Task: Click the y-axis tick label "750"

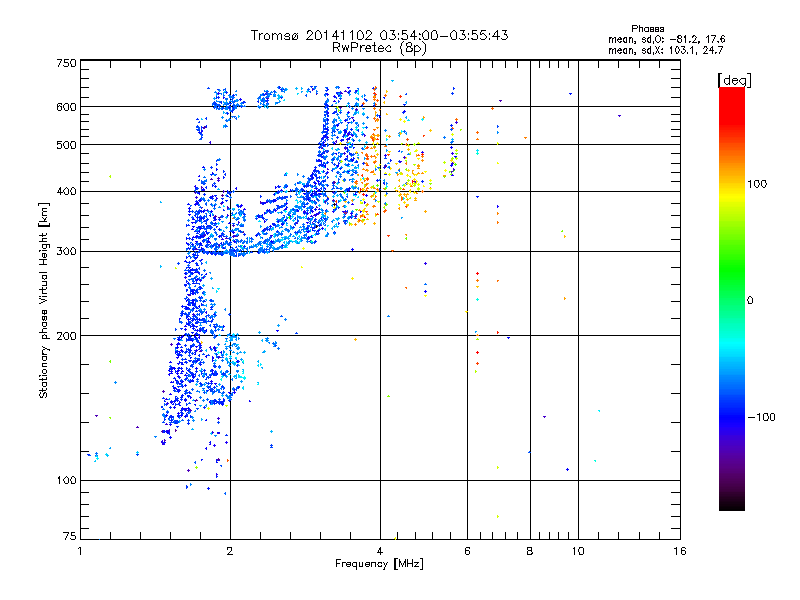Action: [66, 63]
